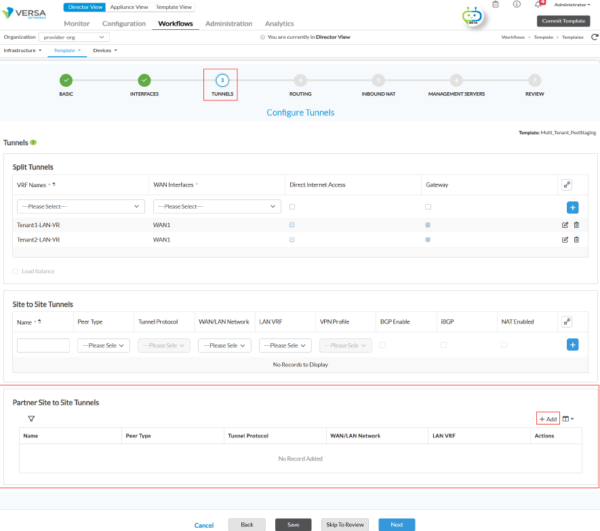Image resolution: width=600 pixels, height=531 pixels.
Task: Expand the Administrator user menu
Action: [x=572, y=5]
